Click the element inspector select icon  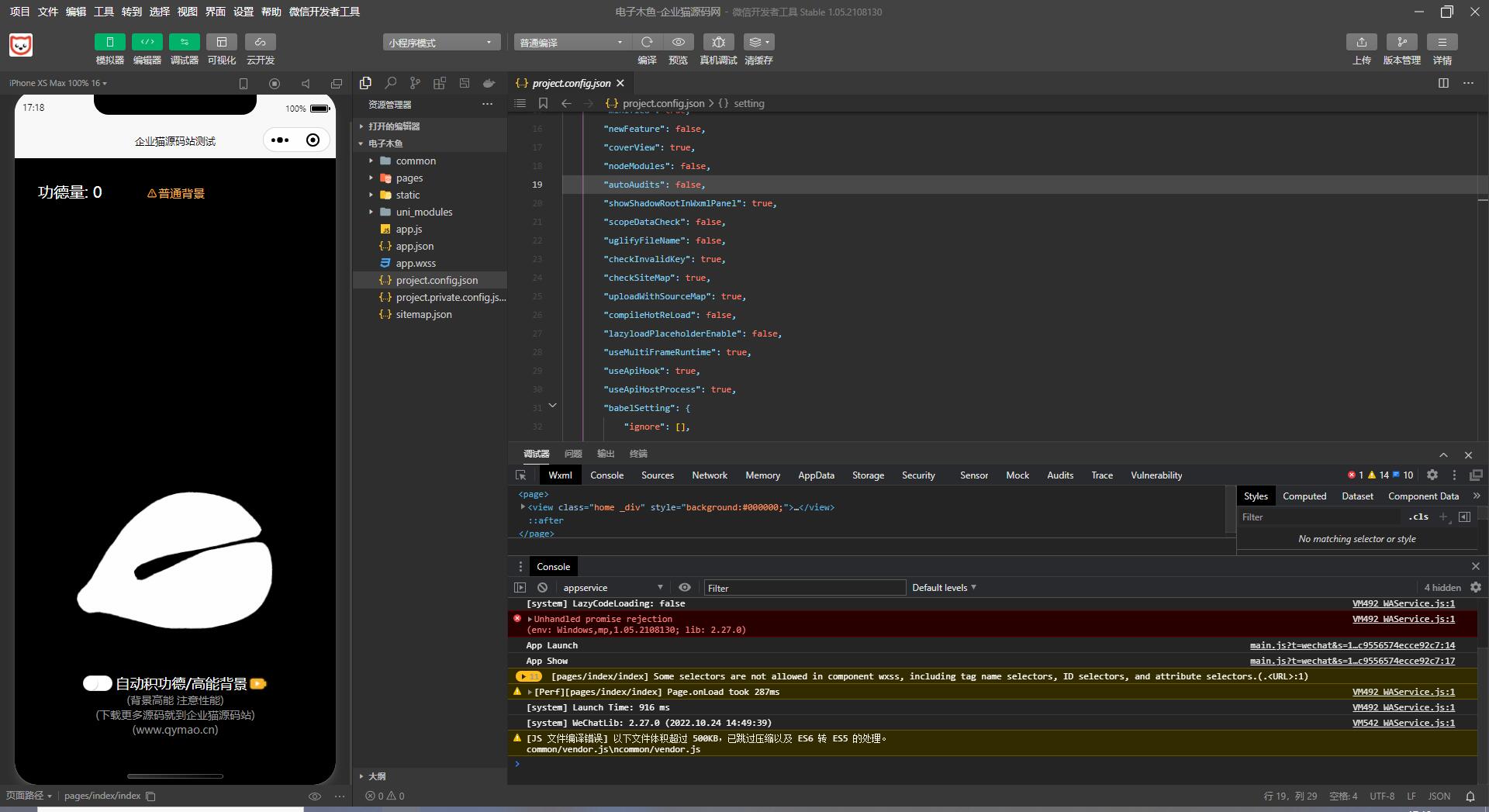tap(521, 475)
